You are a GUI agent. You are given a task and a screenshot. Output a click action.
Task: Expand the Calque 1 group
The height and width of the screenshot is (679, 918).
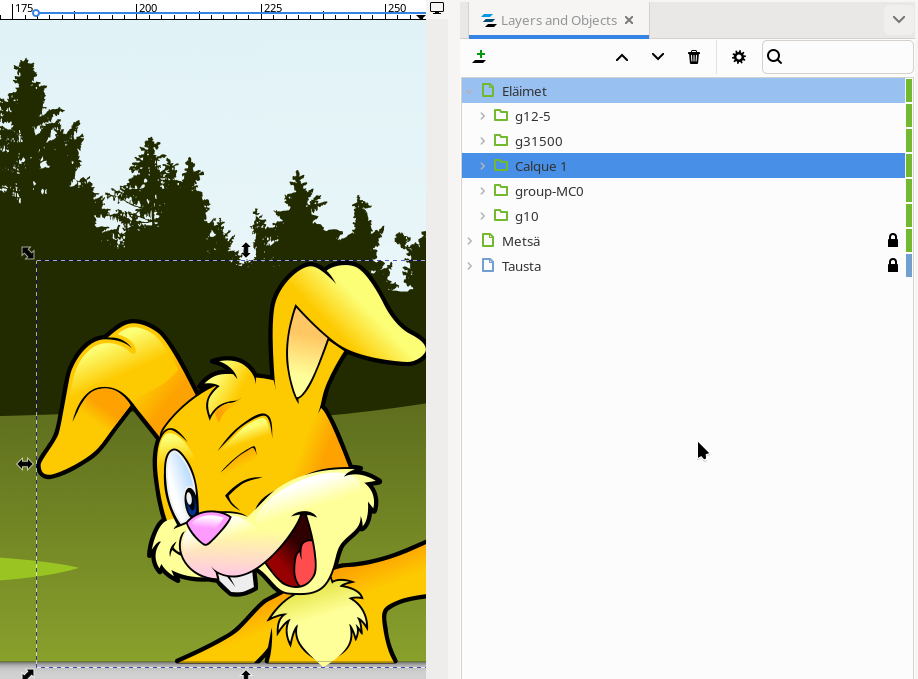482,166
